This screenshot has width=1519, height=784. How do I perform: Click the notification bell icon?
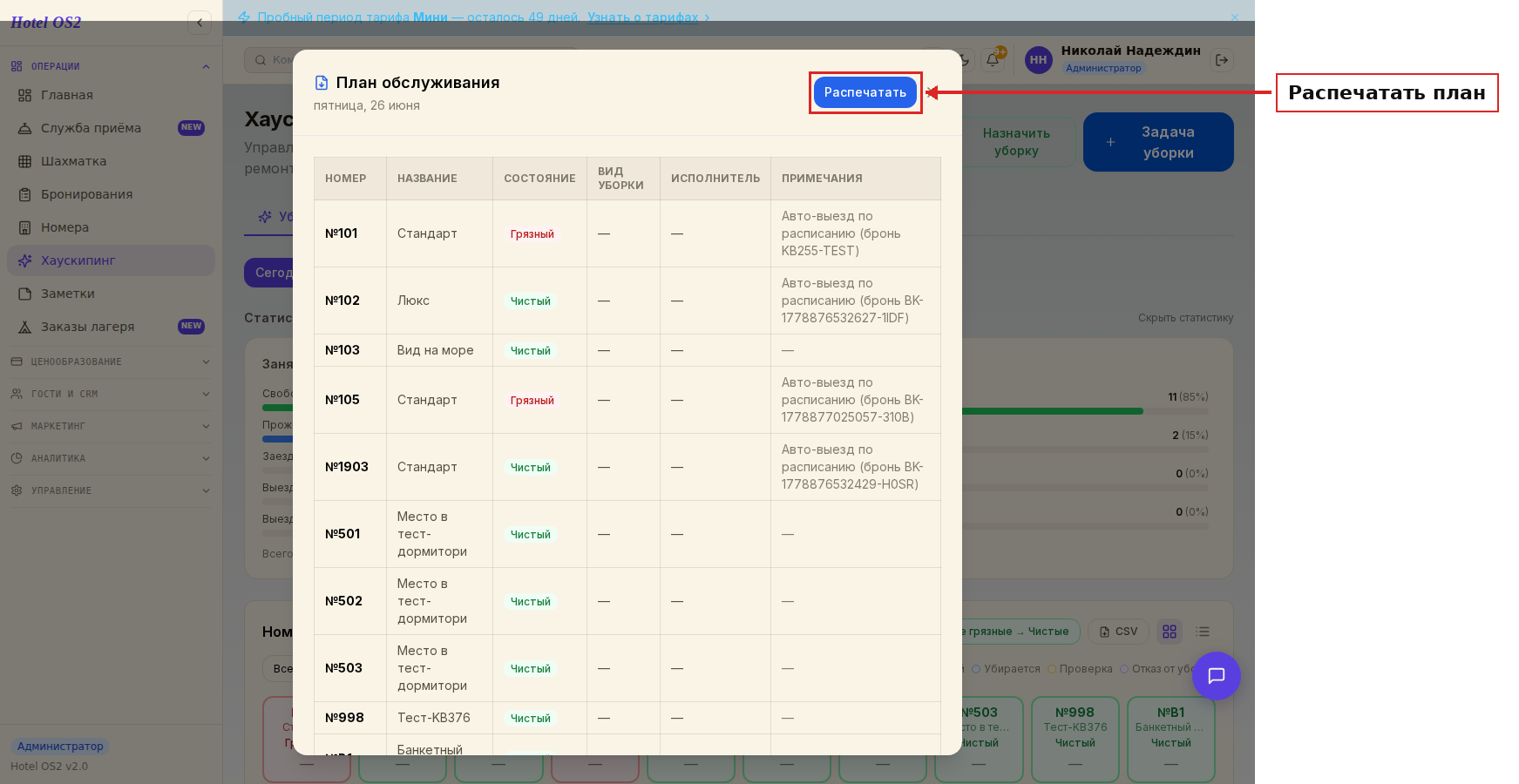(993, 59)
